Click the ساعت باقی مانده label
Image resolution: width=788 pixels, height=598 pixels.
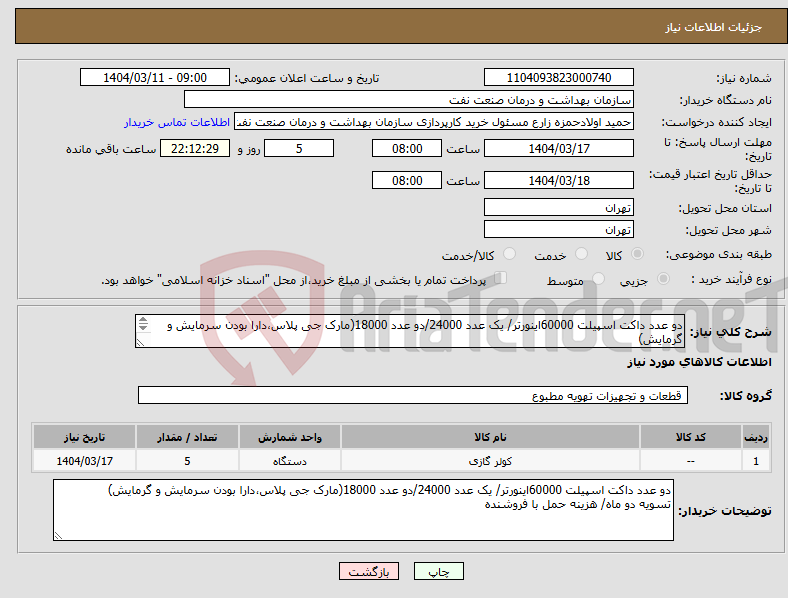111,149
